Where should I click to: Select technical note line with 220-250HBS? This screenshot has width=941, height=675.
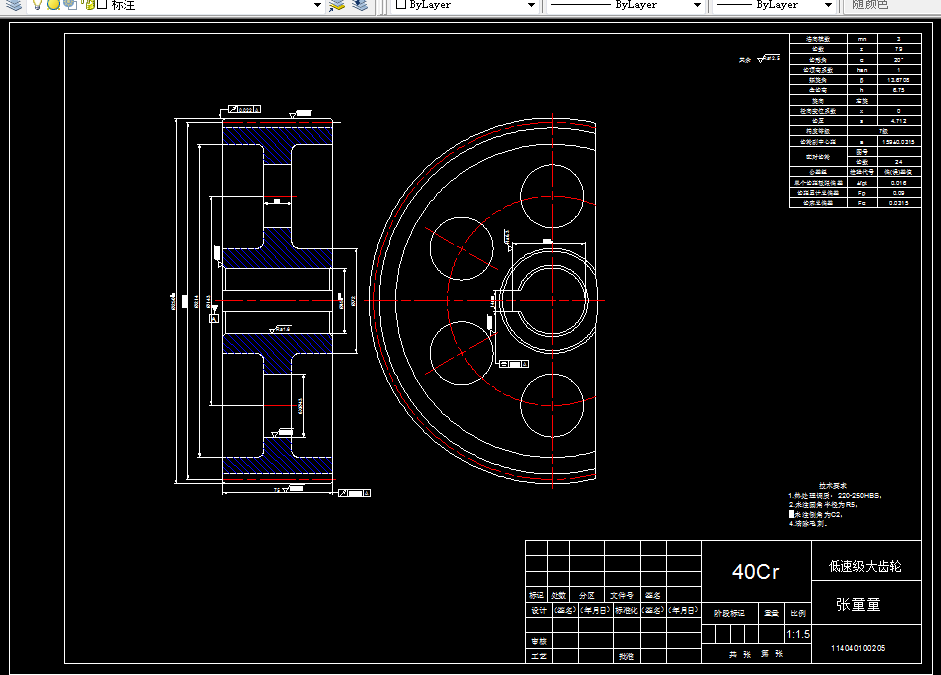[x=835, y=496]
